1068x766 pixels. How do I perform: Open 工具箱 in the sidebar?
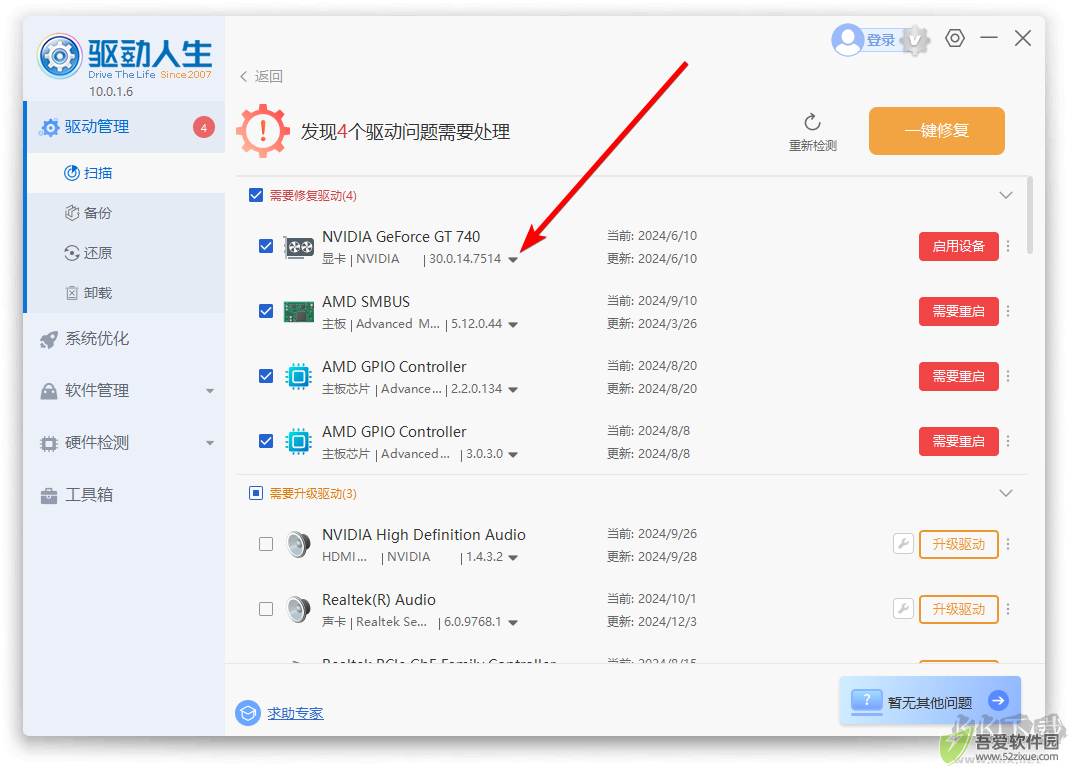coord(125,495)
